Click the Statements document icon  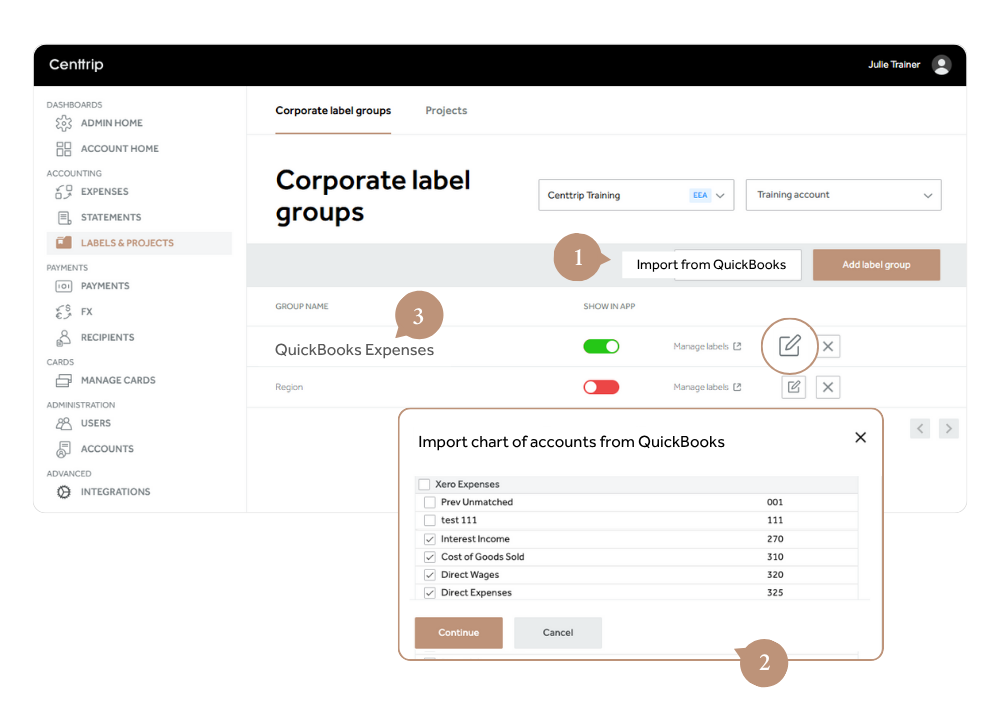[x=64, y=218]
